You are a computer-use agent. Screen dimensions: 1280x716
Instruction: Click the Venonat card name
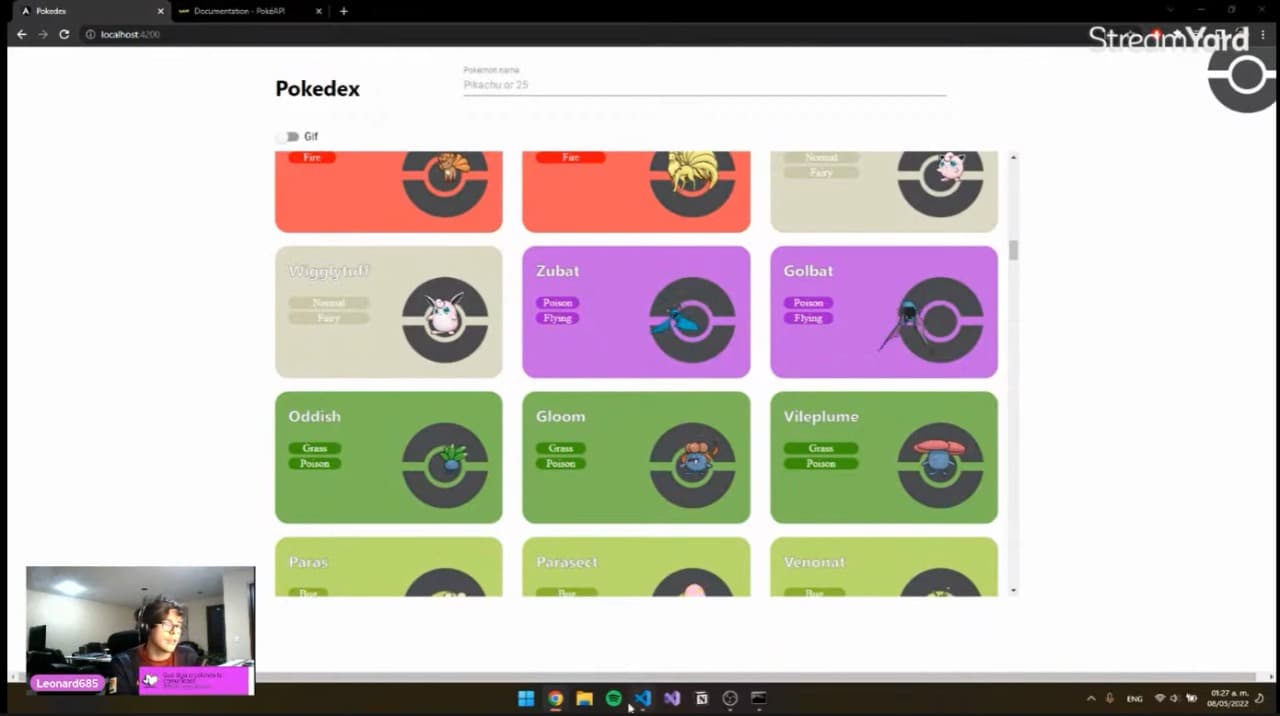point(814,562)
